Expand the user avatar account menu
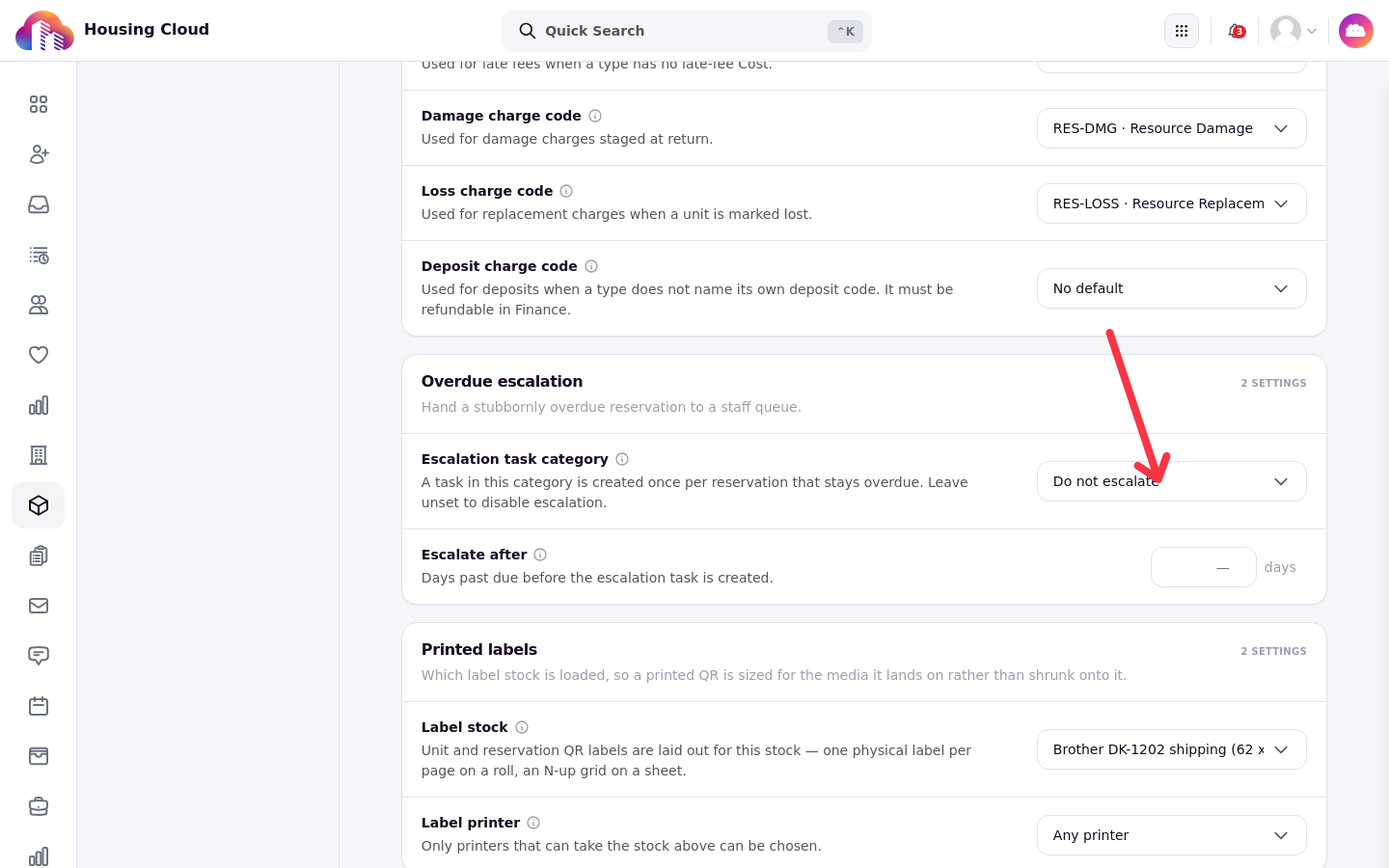Image resolution: width=1389 pixels, height=868 pixels. click(1294, 31)
